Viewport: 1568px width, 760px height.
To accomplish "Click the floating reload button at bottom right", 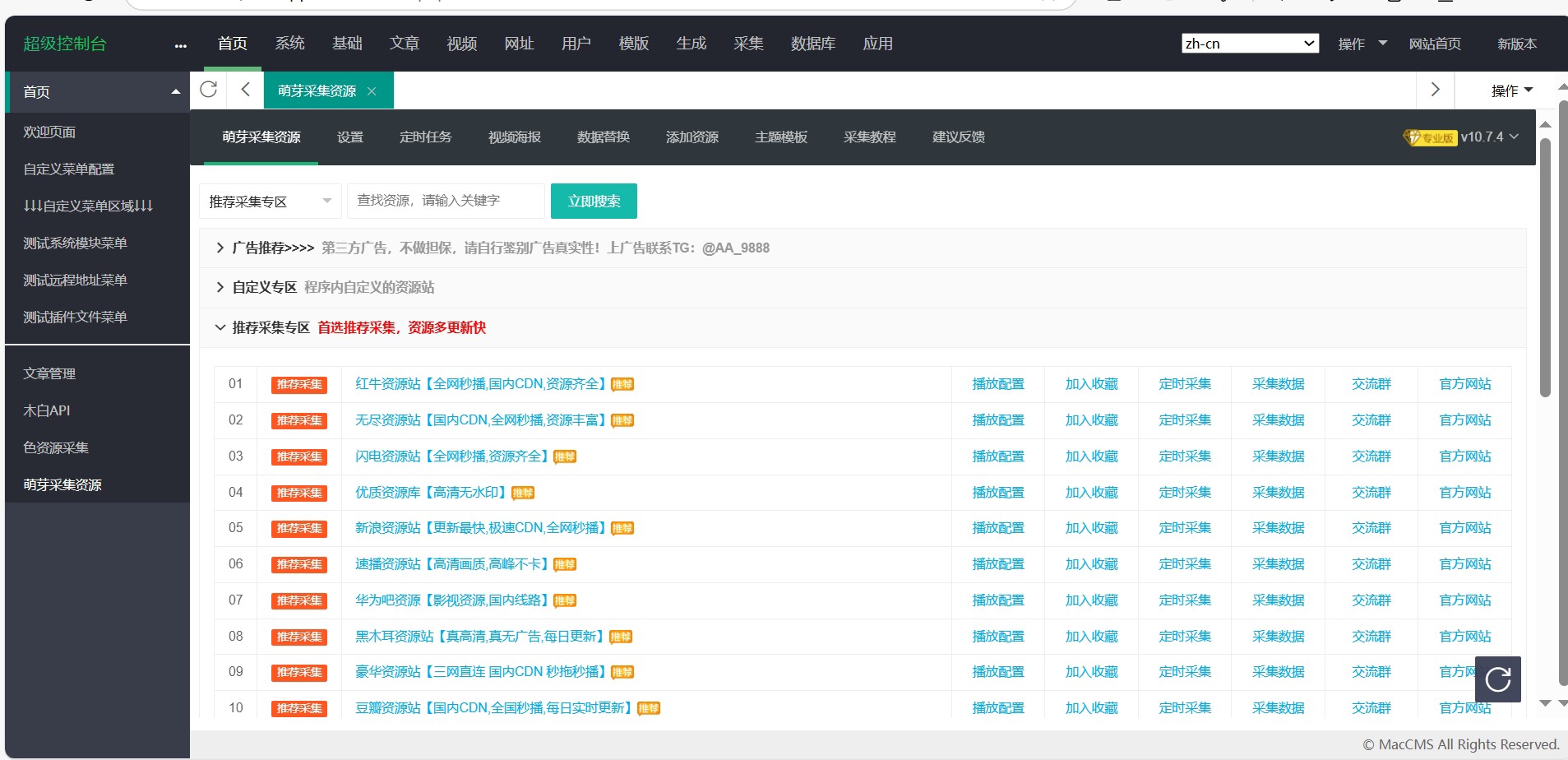I will pyautogui.click(x=1497, y=679).
